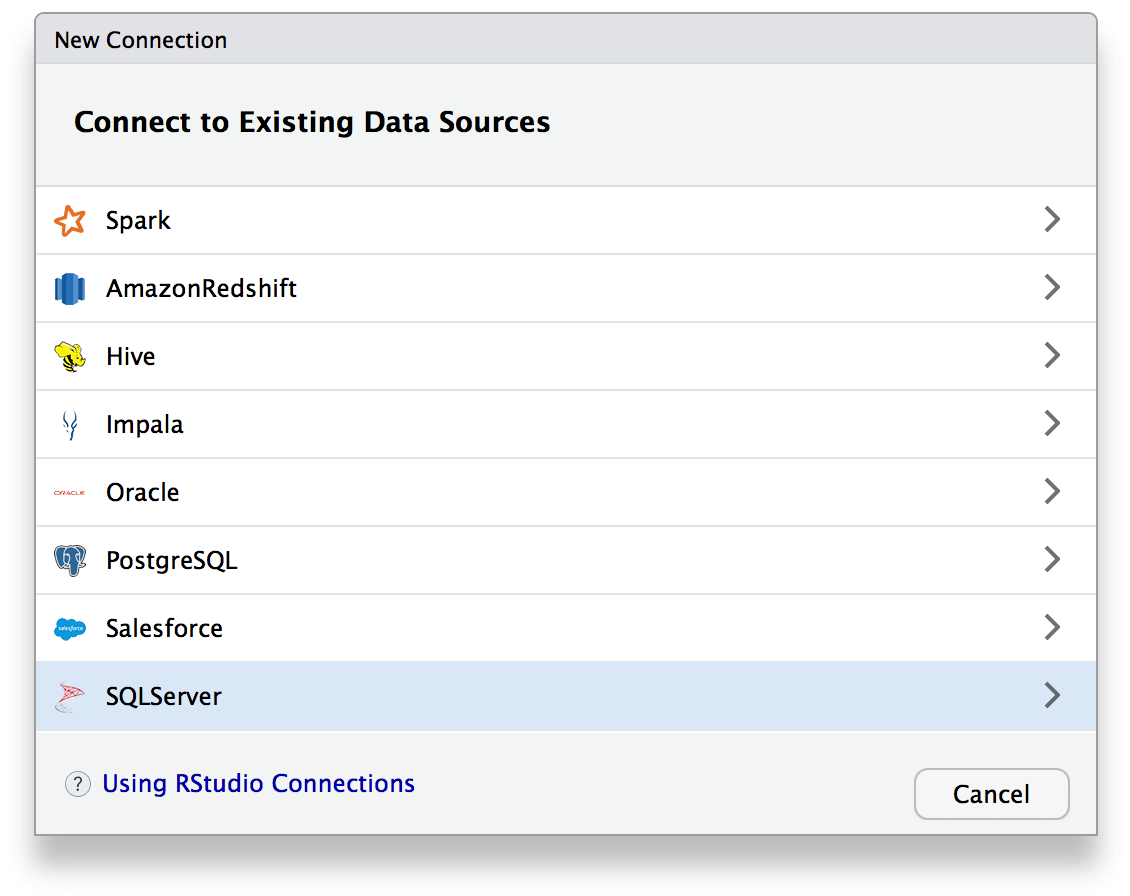Click the question mark help icon

[78, 784]
